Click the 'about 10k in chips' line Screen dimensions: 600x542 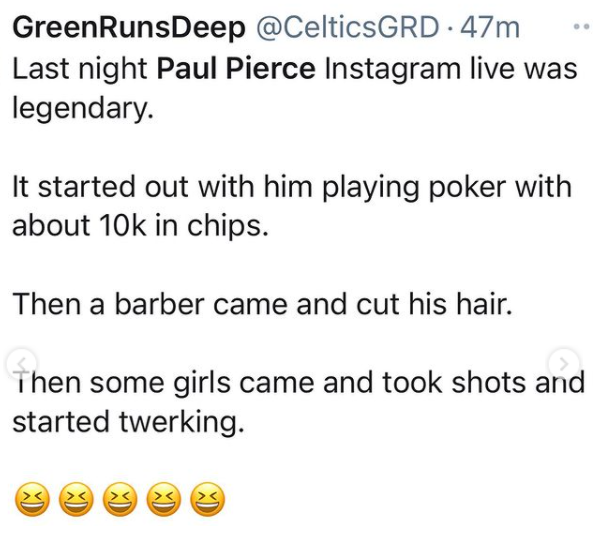(x=140, y=224)
